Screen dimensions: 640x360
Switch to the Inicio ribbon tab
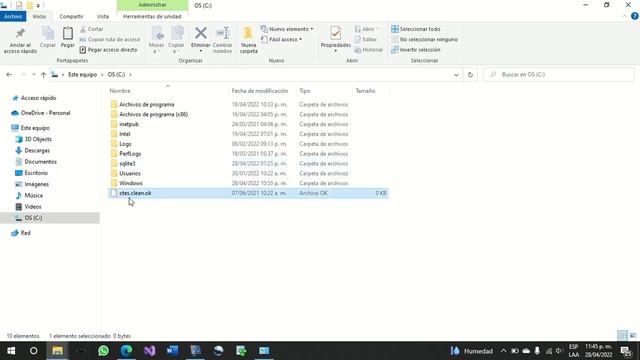point(39,16)
